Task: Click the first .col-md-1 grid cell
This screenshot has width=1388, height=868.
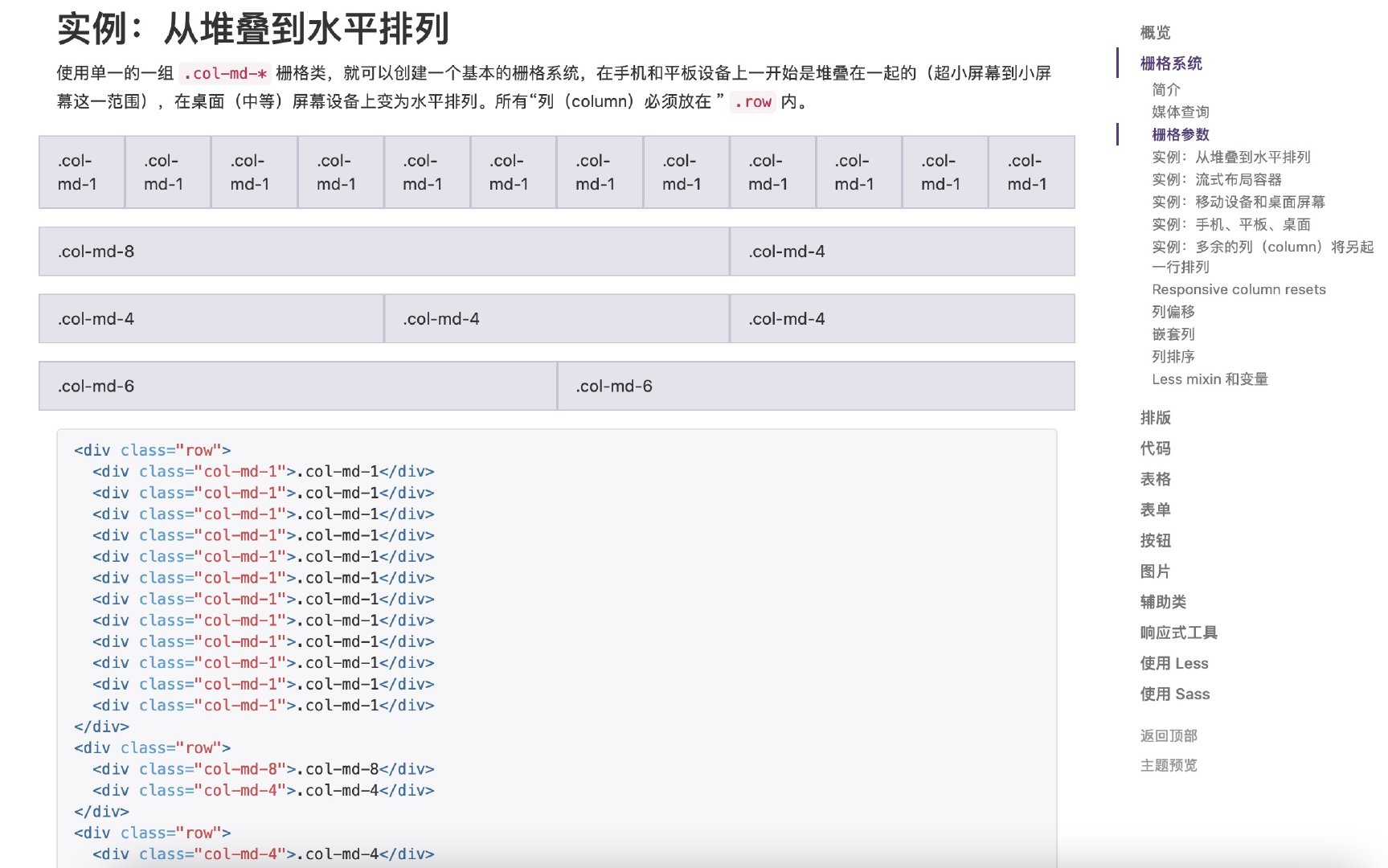Action: [82, 172]
